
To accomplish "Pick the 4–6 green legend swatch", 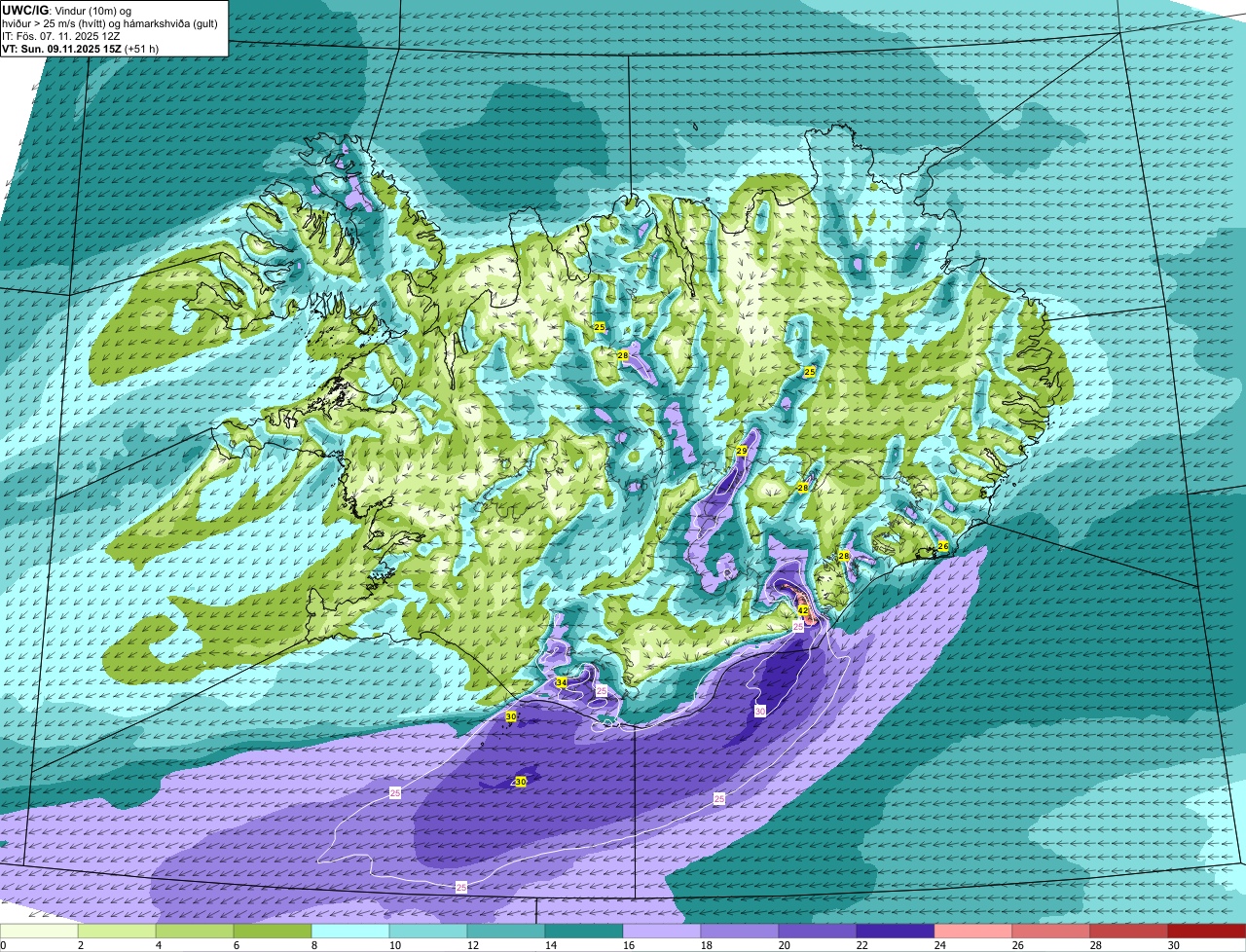I will coord(195,931).
